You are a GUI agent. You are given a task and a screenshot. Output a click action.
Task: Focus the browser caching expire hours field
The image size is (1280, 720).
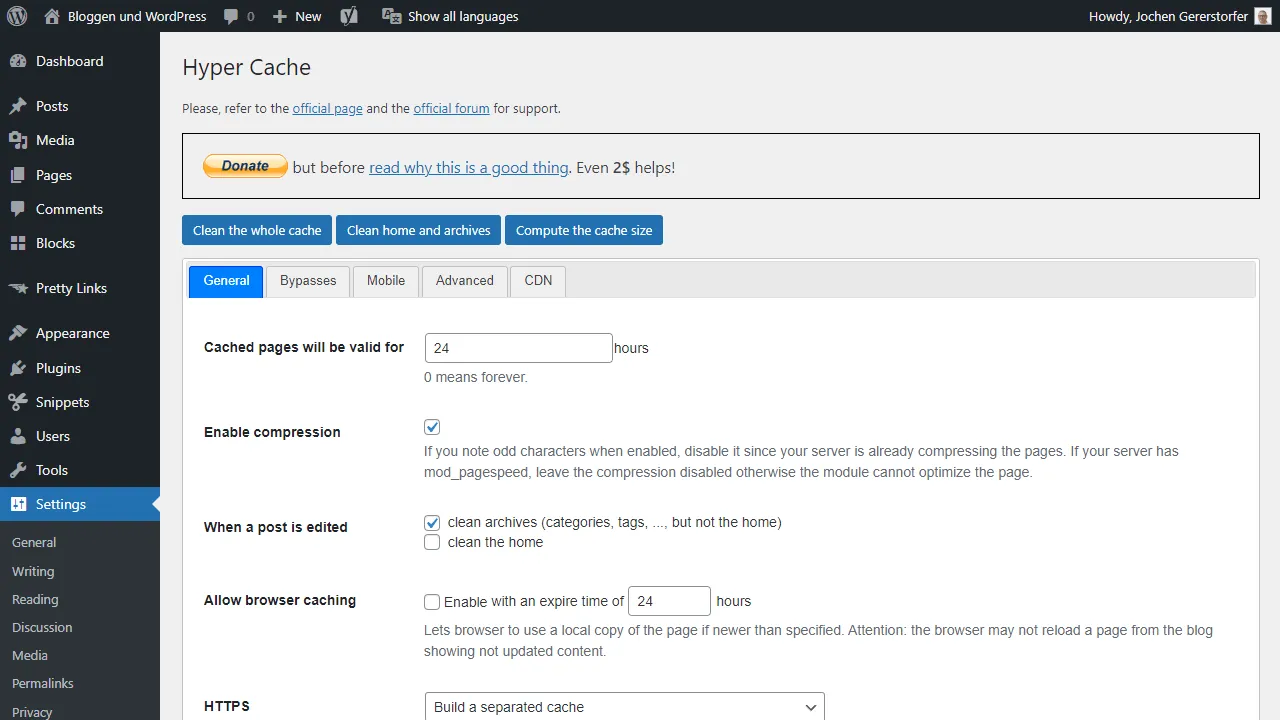coord(669,601)
